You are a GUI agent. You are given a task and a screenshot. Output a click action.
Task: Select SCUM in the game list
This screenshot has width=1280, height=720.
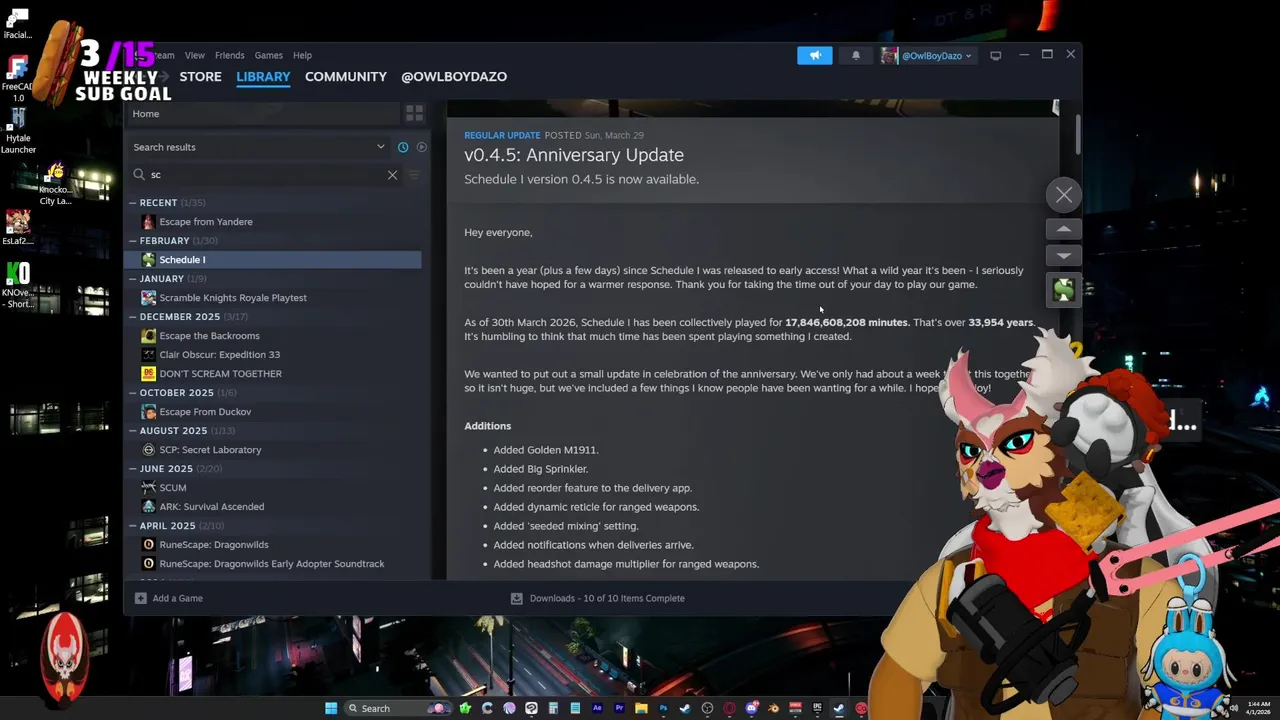point(272,488)
